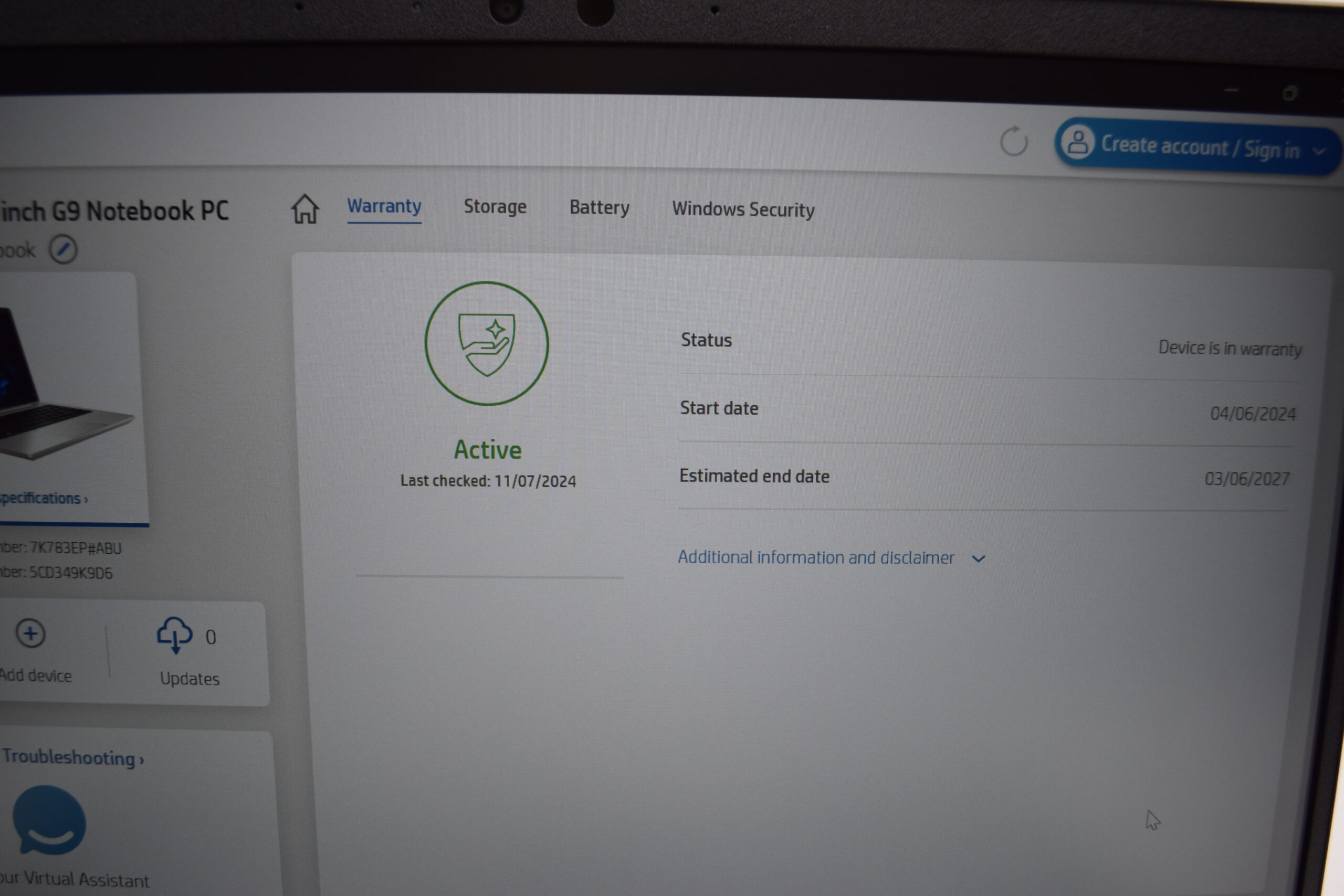Image resolution: width=1344 pixels, height=896 pixels.
Task: Open the Windows Security tab
Action: point(743,209)
